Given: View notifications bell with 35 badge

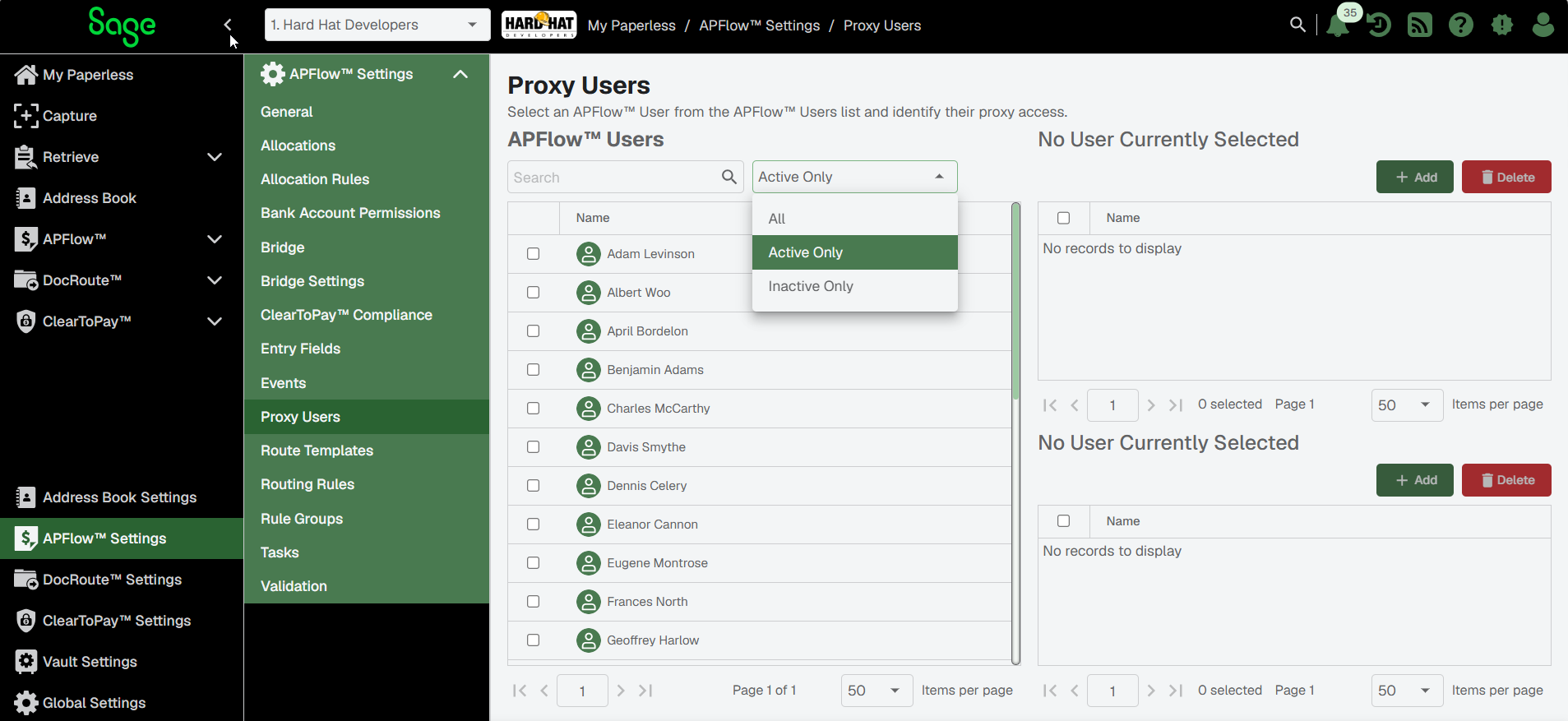Looking at the screenshot, I should pyautogui.click(x=1338, y=25).
